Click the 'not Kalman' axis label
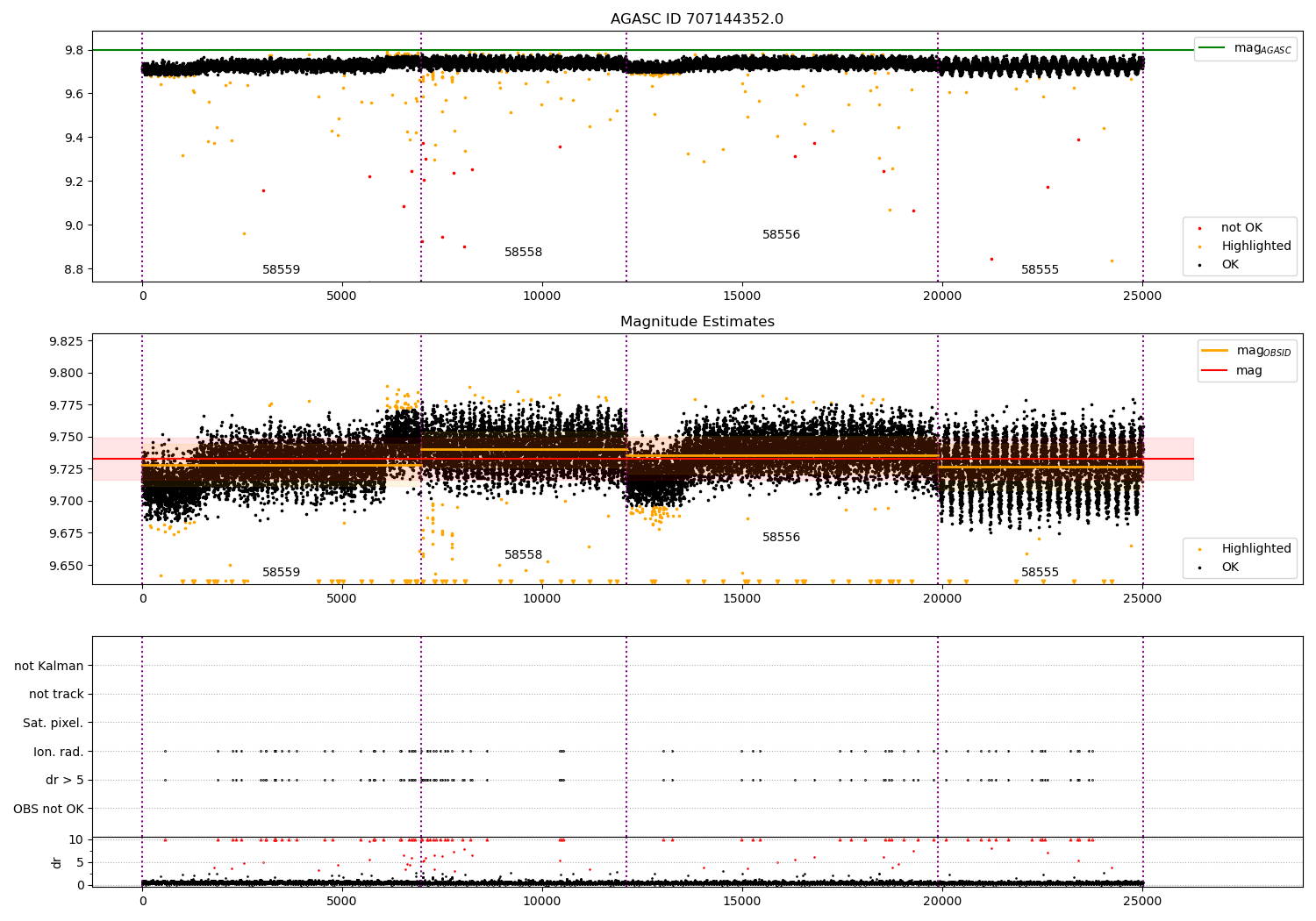The height and width of the screenshot is (921, 1316). click(49, 666)
